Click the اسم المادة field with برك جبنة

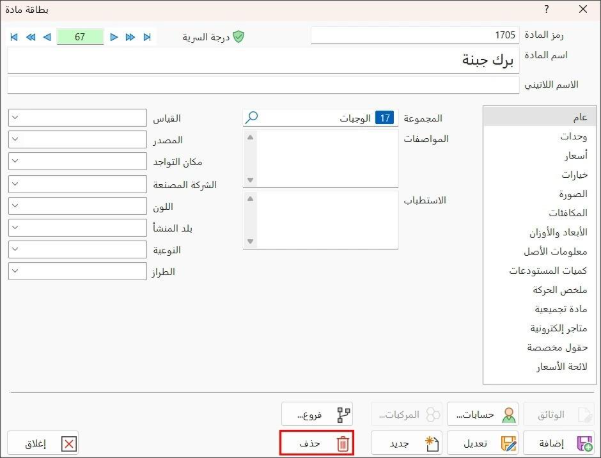(263, 61)
